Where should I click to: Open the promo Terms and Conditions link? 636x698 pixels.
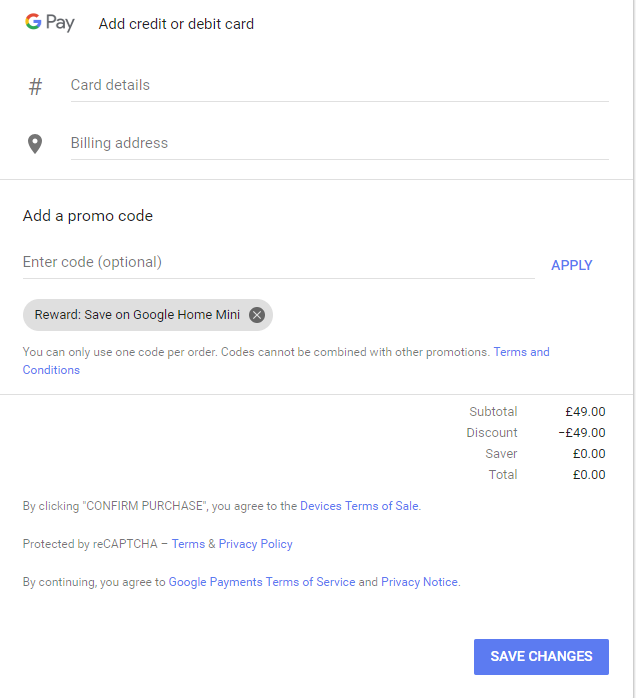pyautogui.click(x=521, y=352)
